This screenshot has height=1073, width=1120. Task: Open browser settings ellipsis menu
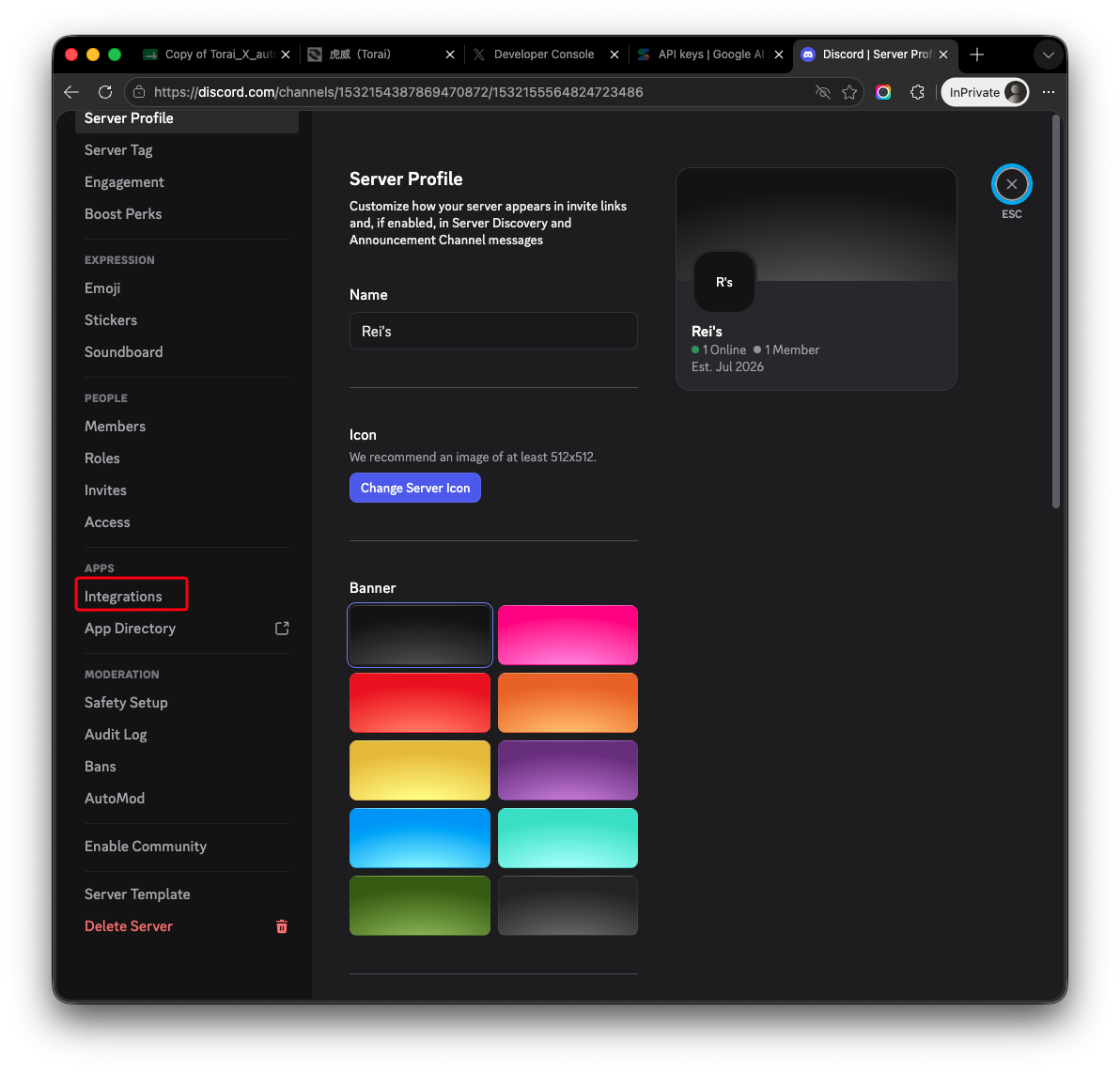coord(1049,92)
